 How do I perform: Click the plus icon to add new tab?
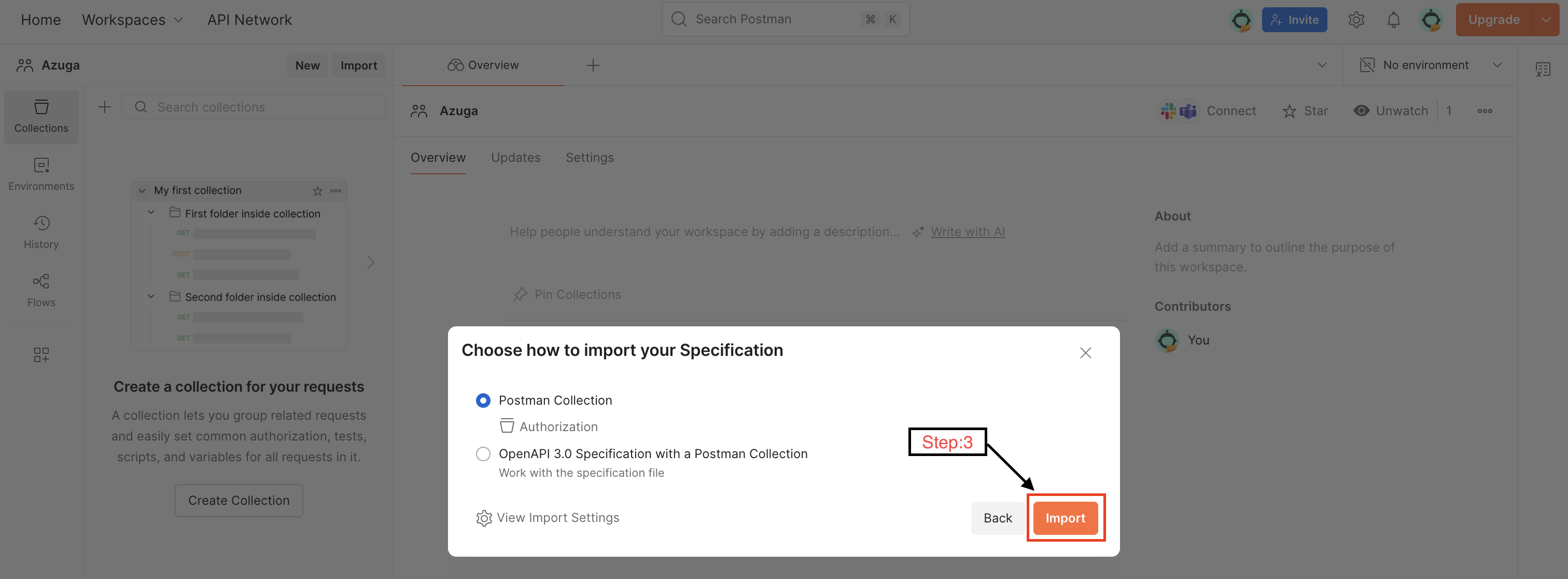tap(593, 65)
